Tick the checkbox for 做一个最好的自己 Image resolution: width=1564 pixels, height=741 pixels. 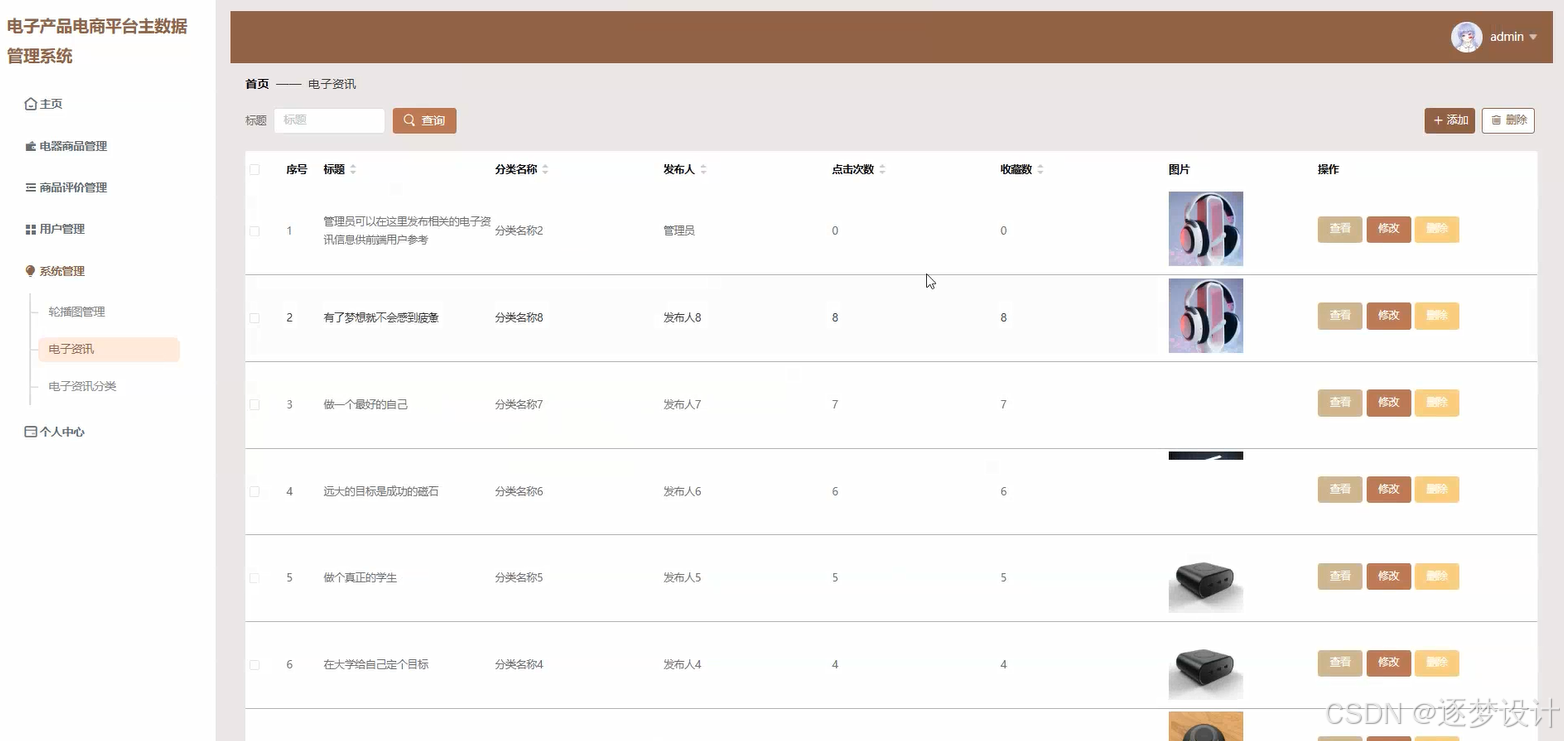tap(254, 405)
